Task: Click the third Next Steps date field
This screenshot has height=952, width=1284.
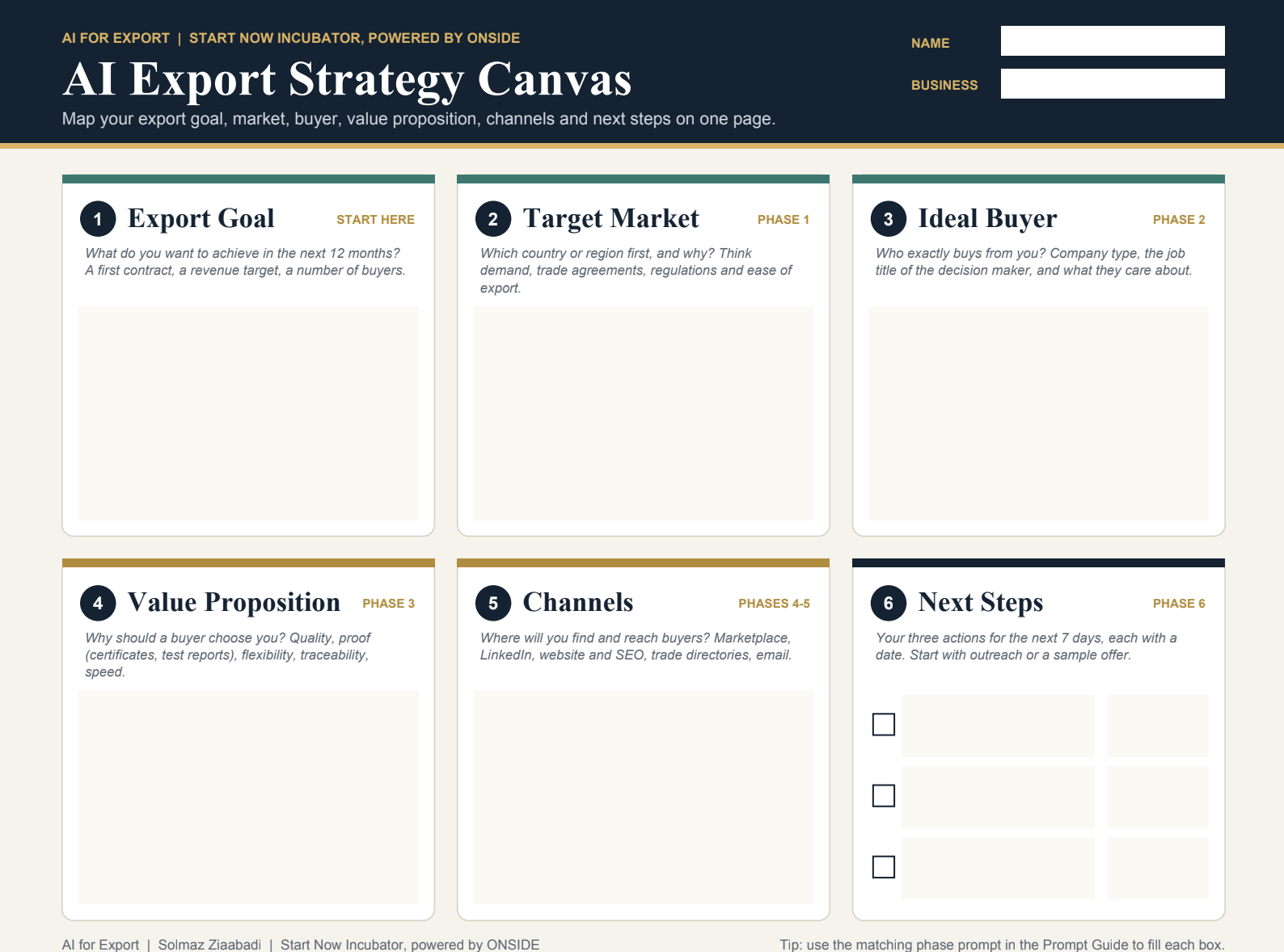Action: pos(1158,868)
